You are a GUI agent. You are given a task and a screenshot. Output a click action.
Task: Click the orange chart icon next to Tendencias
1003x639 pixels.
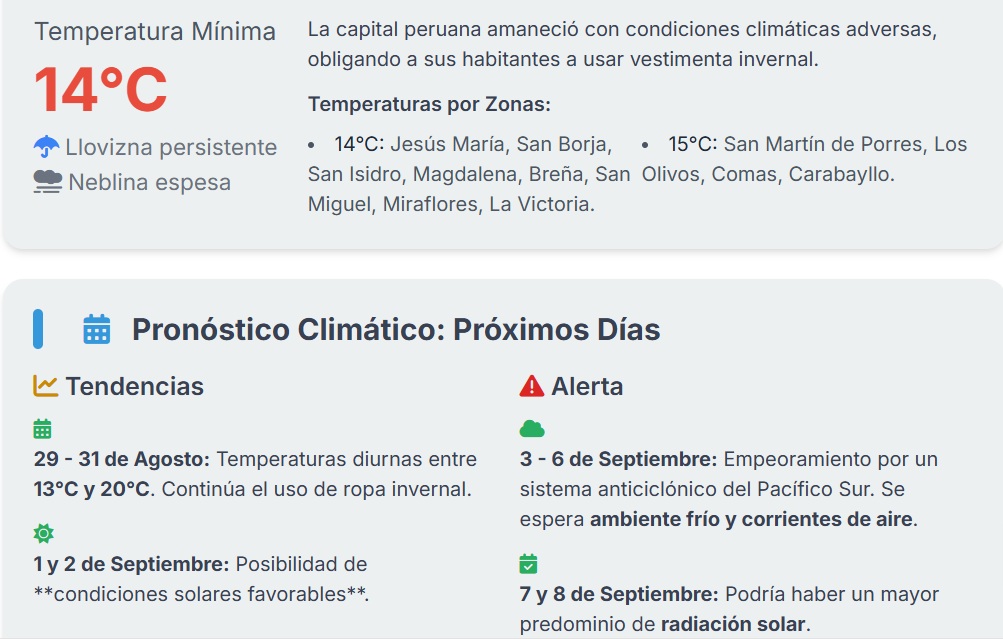coord(45,386)
